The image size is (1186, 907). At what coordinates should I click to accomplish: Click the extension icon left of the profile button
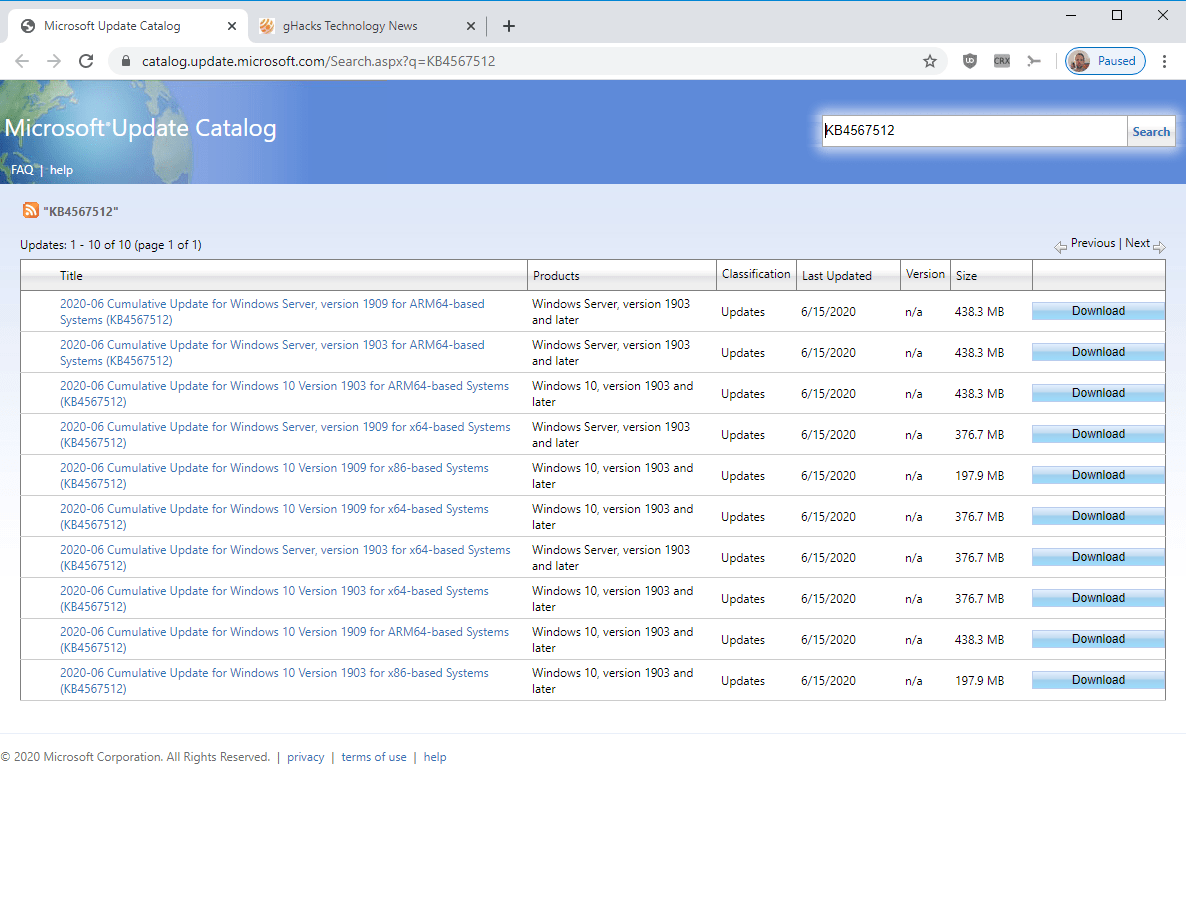[x=1034, y=61]
